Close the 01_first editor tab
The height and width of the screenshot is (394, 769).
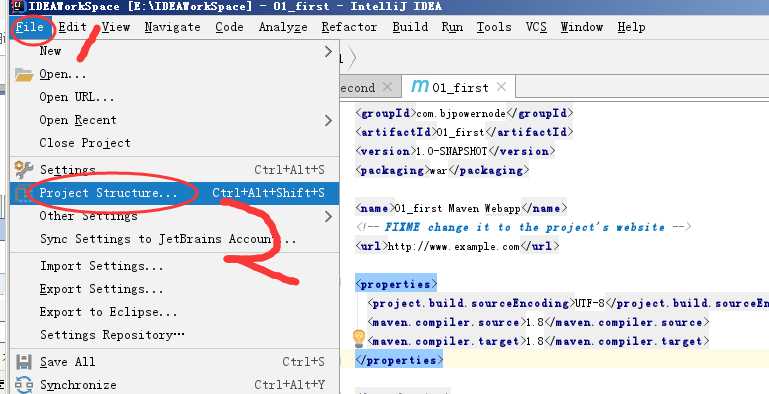click(501, 87)
